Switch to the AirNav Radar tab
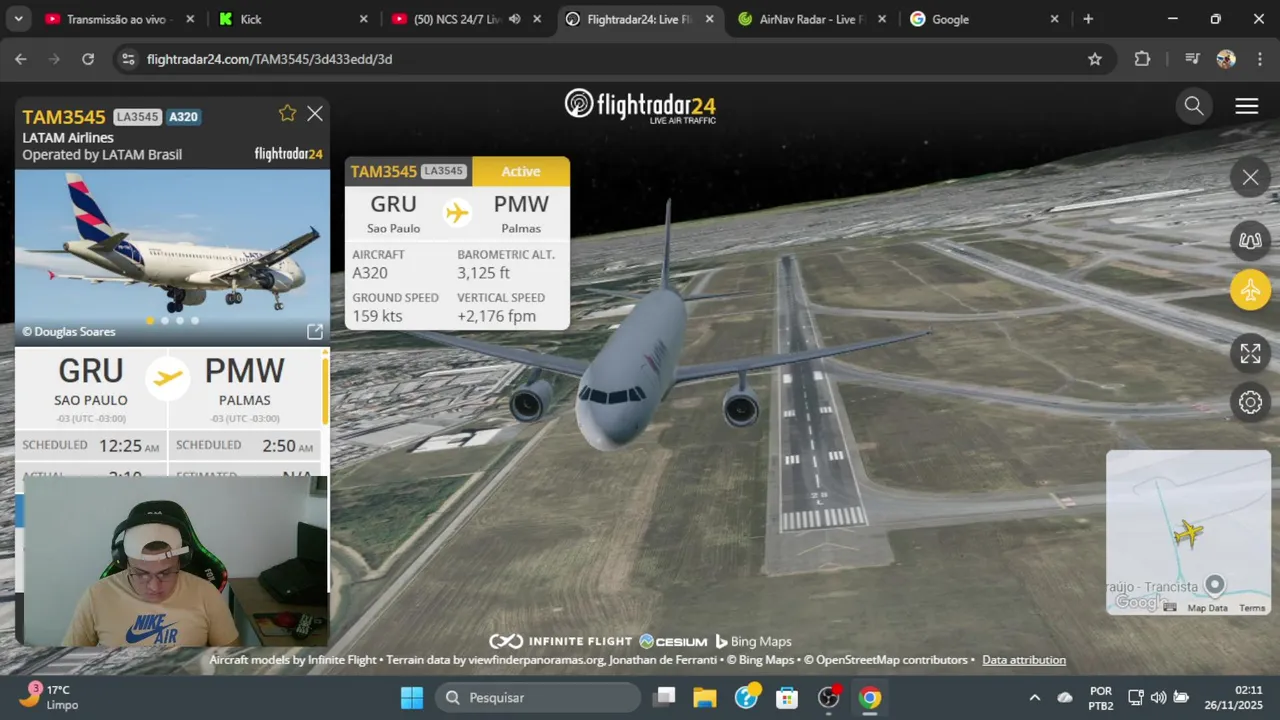 coord(812,19)
